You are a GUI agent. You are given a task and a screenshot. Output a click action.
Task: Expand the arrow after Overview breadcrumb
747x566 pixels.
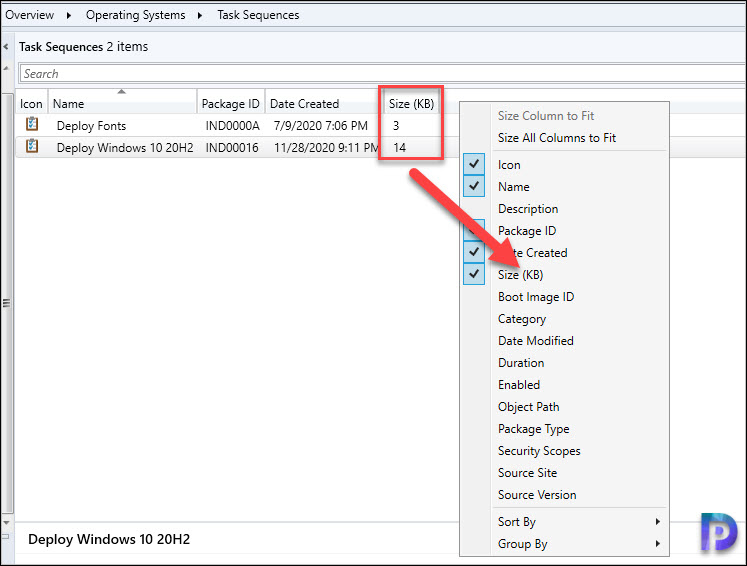click(x=69, y=15)
